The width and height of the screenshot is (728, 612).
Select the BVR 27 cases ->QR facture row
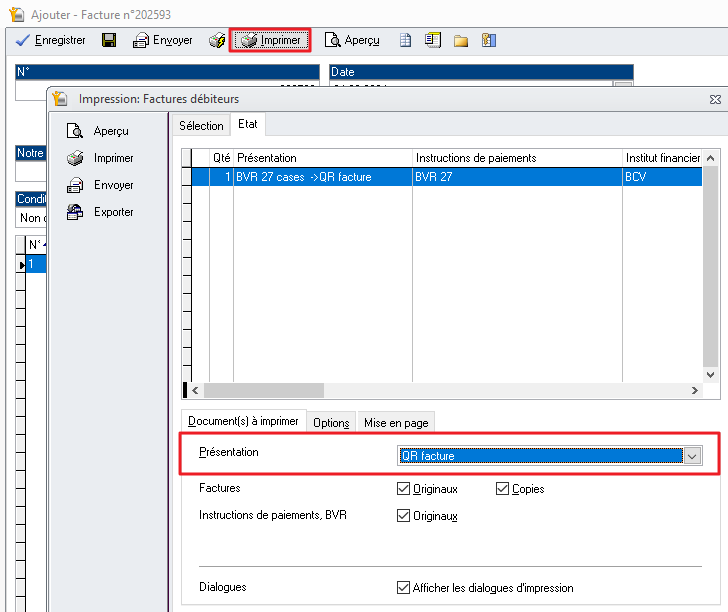(x=447, y=177)
